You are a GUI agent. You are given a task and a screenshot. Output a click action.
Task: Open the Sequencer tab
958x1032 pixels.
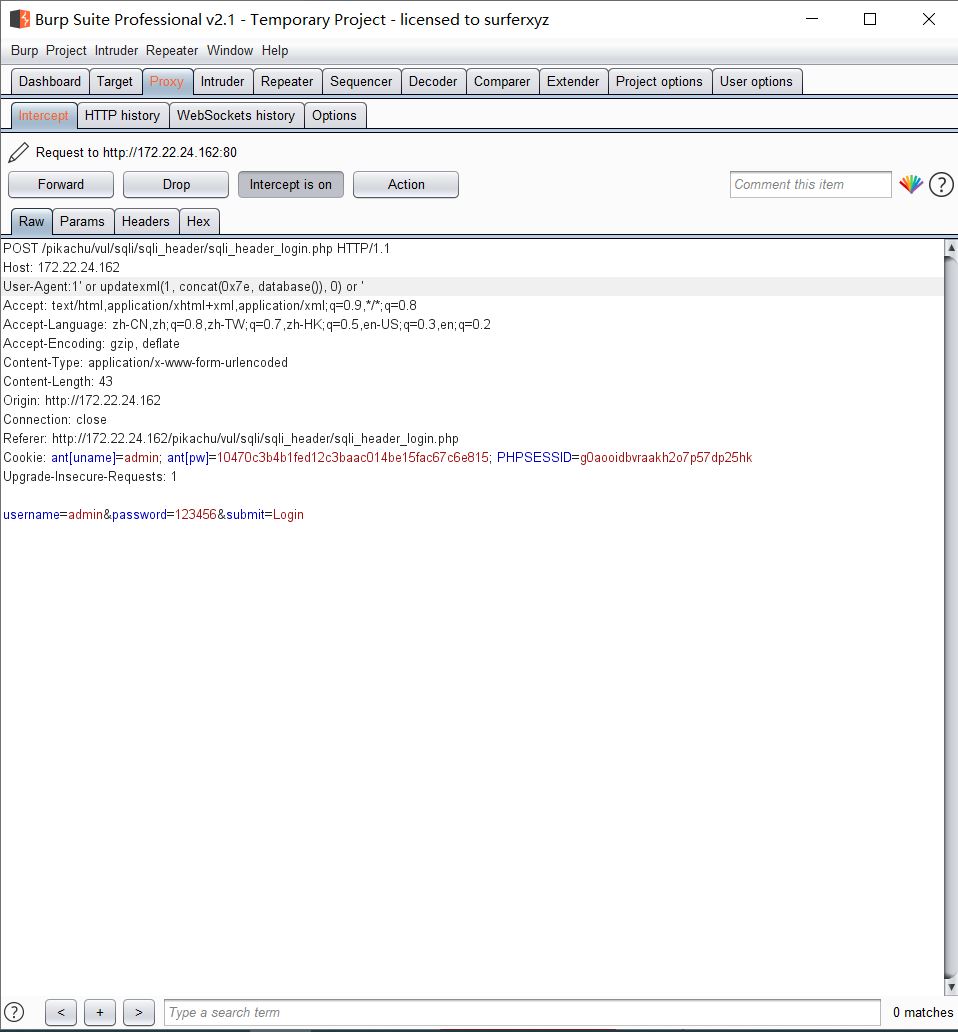click(361, 82)
